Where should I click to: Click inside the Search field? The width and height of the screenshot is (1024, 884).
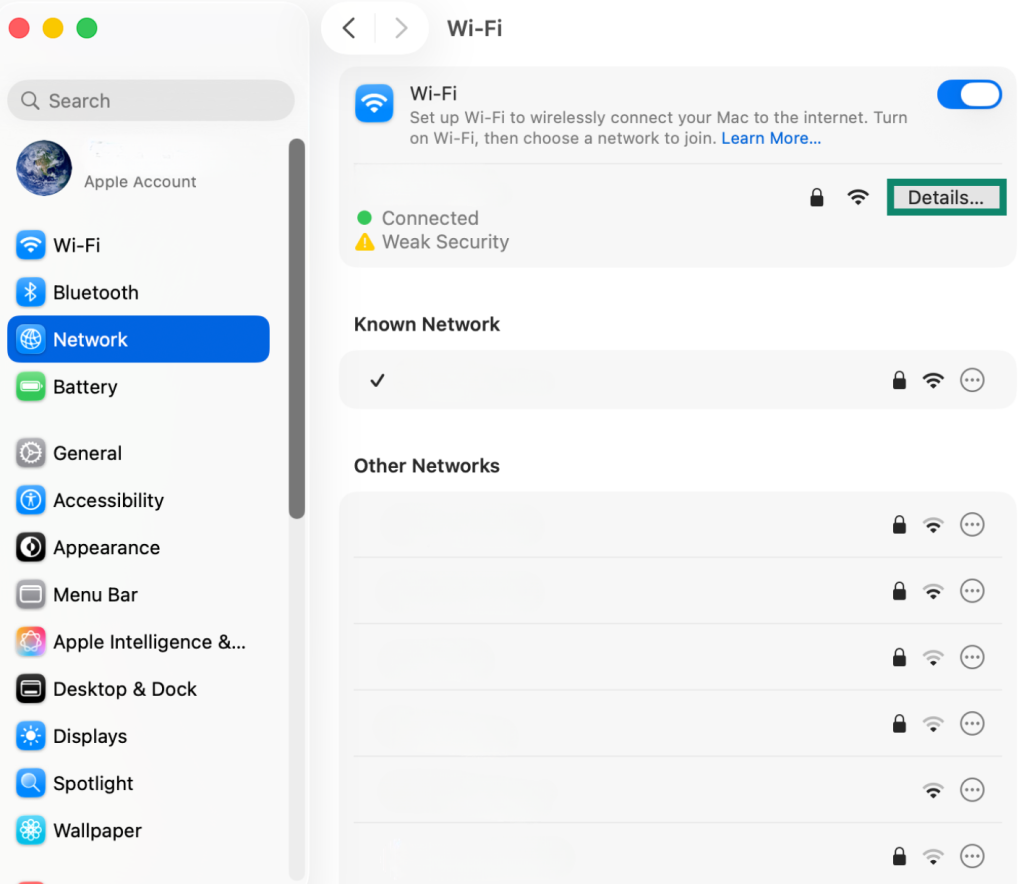150,100
